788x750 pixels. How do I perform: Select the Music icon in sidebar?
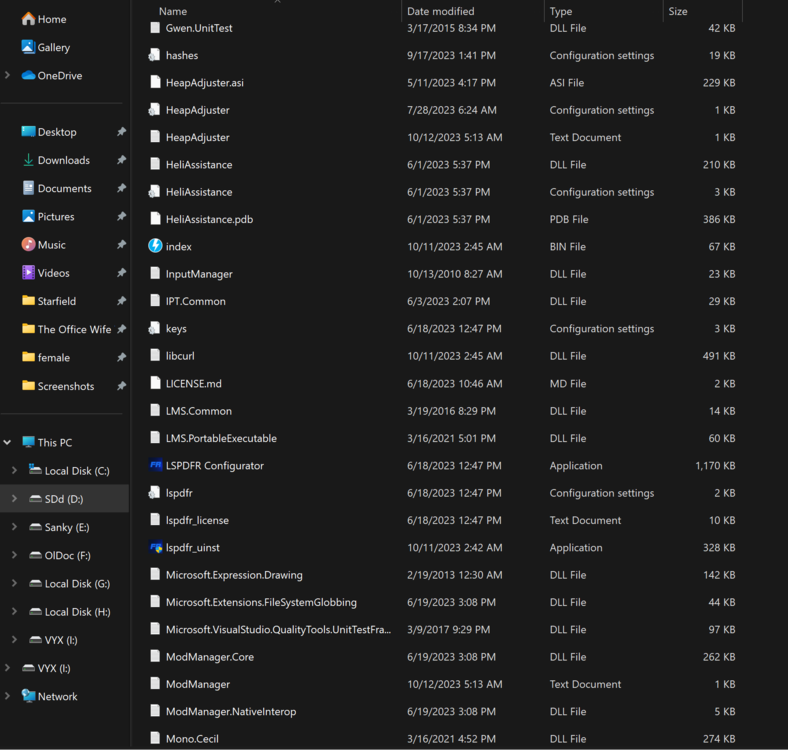(28, 244)
